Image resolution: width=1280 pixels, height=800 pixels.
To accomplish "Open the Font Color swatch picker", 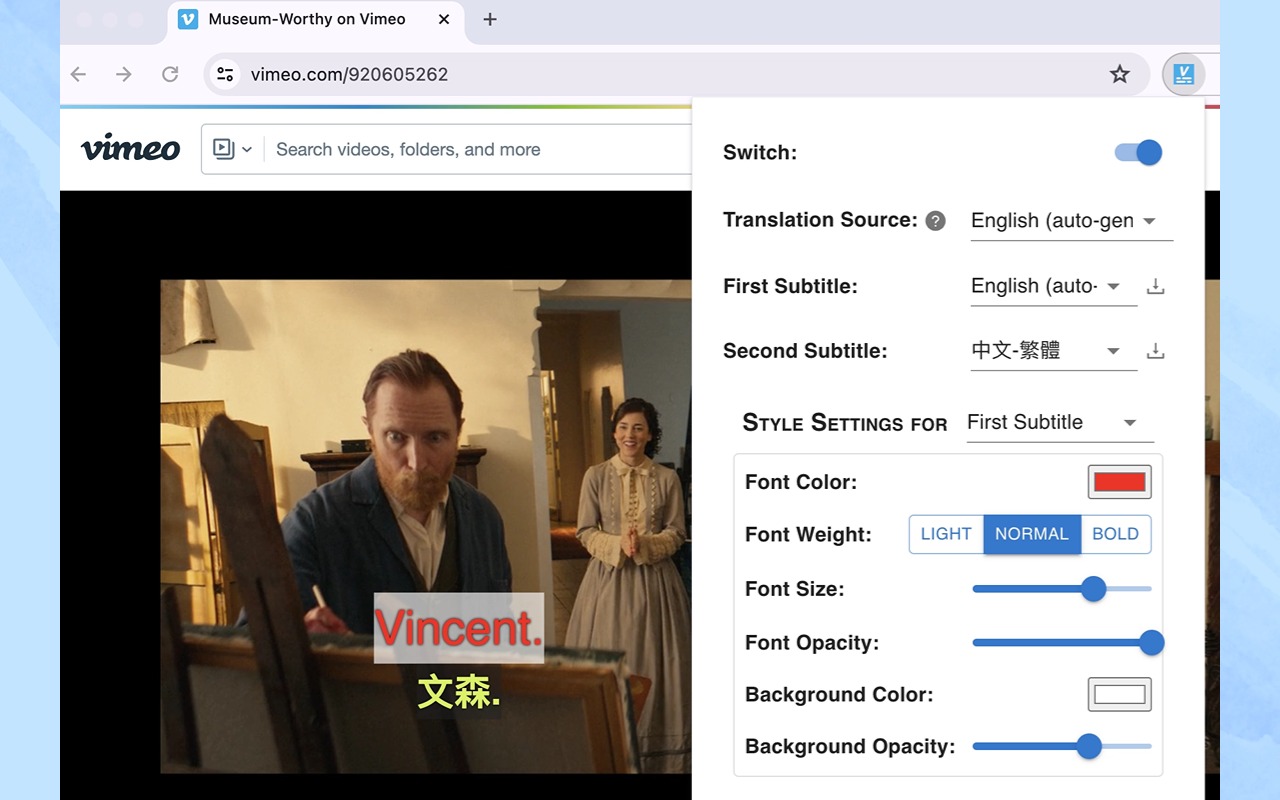I will point(1118,481).
